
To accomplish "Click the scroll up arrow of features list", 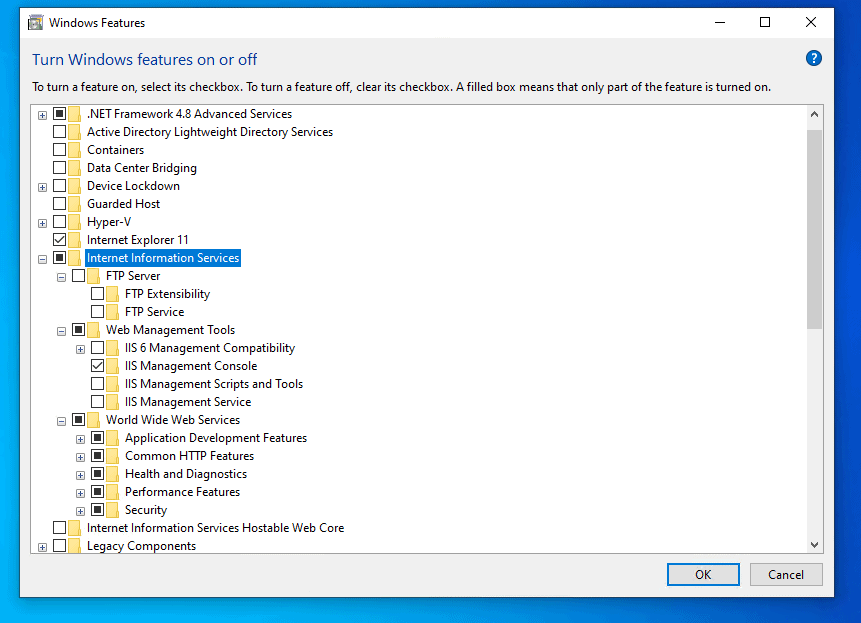I will [x=814, y=114].
